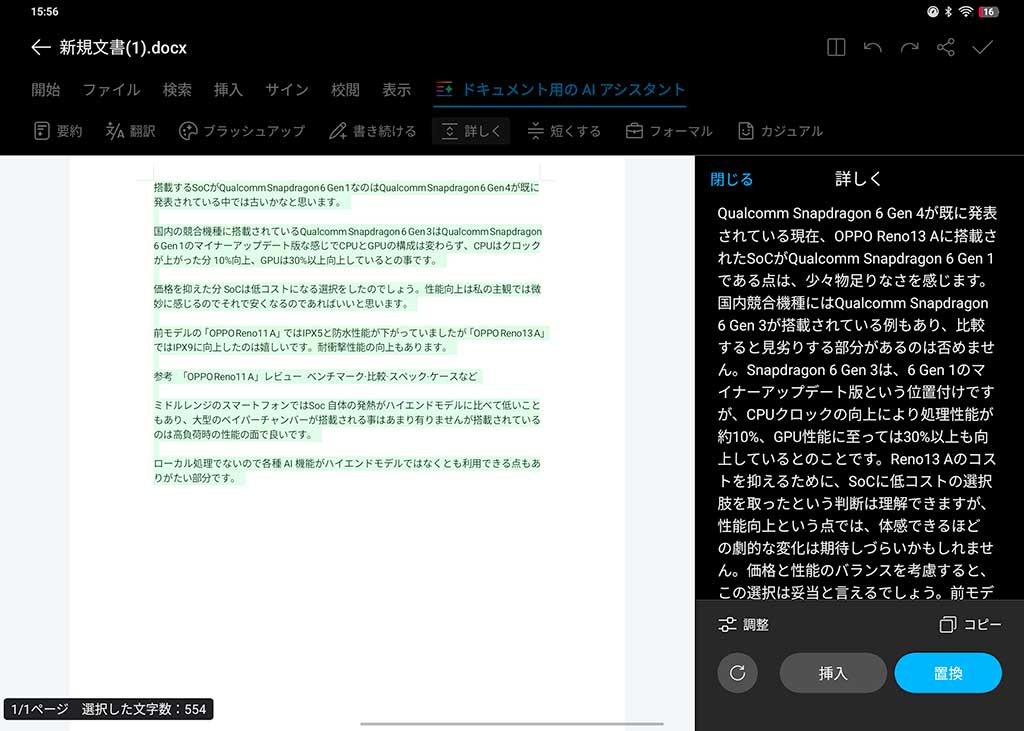
Task: Open the ファイル tab
Action: 111,89
